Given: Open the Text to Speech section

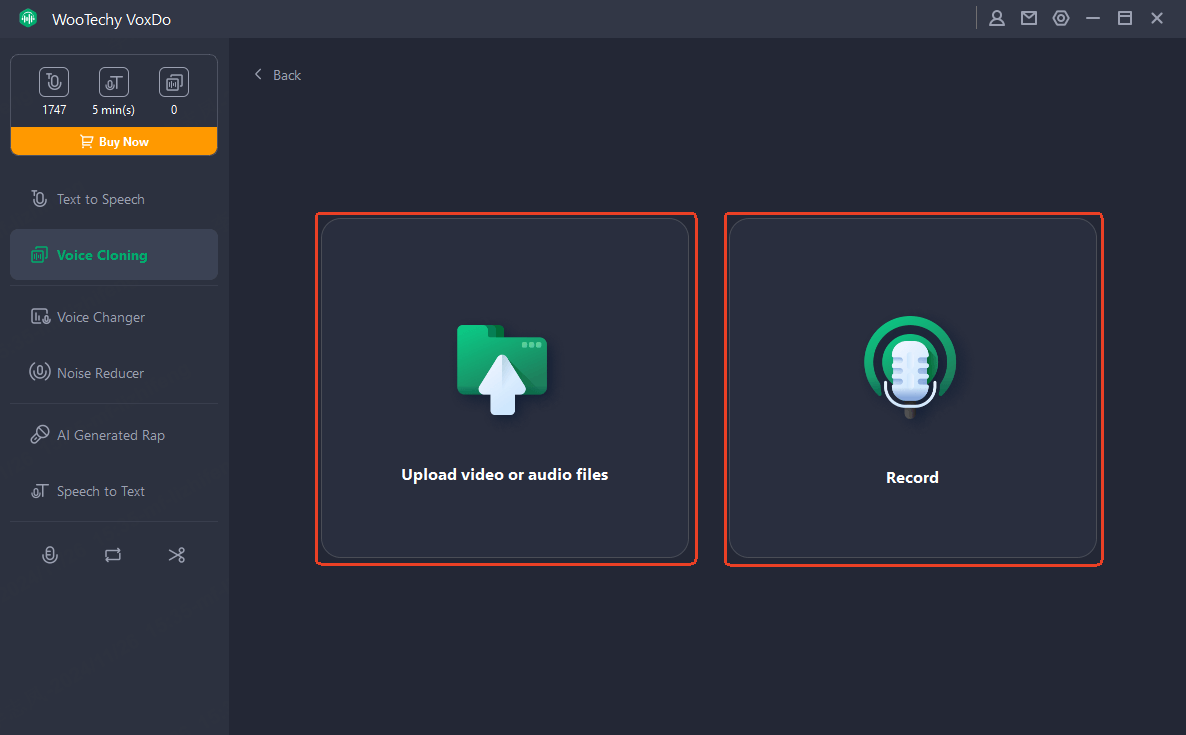Looking at the screenshot, I should coord(100,199).
